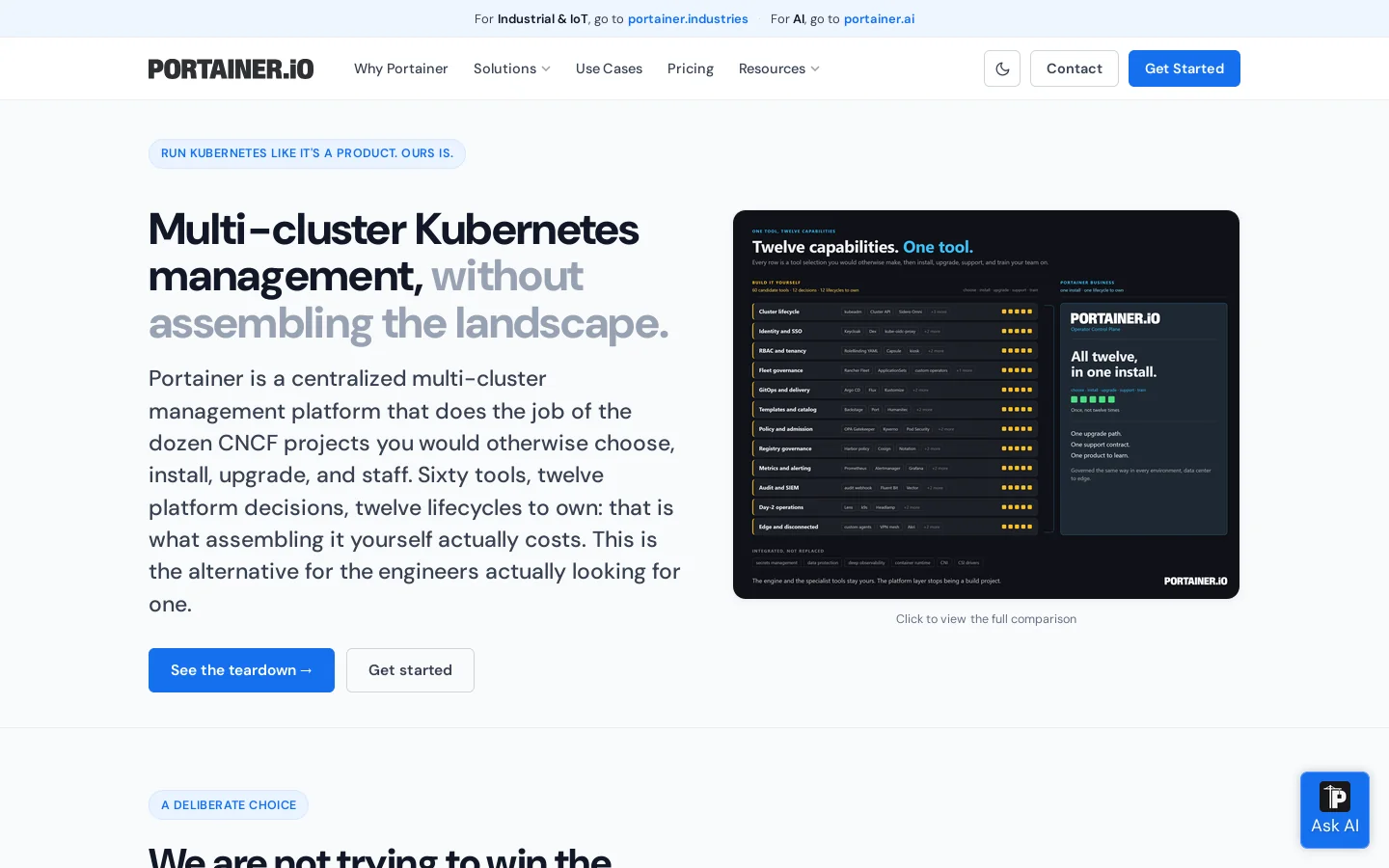
Task: Expand the Resources dropdown menu
Action: coord(778,68)
